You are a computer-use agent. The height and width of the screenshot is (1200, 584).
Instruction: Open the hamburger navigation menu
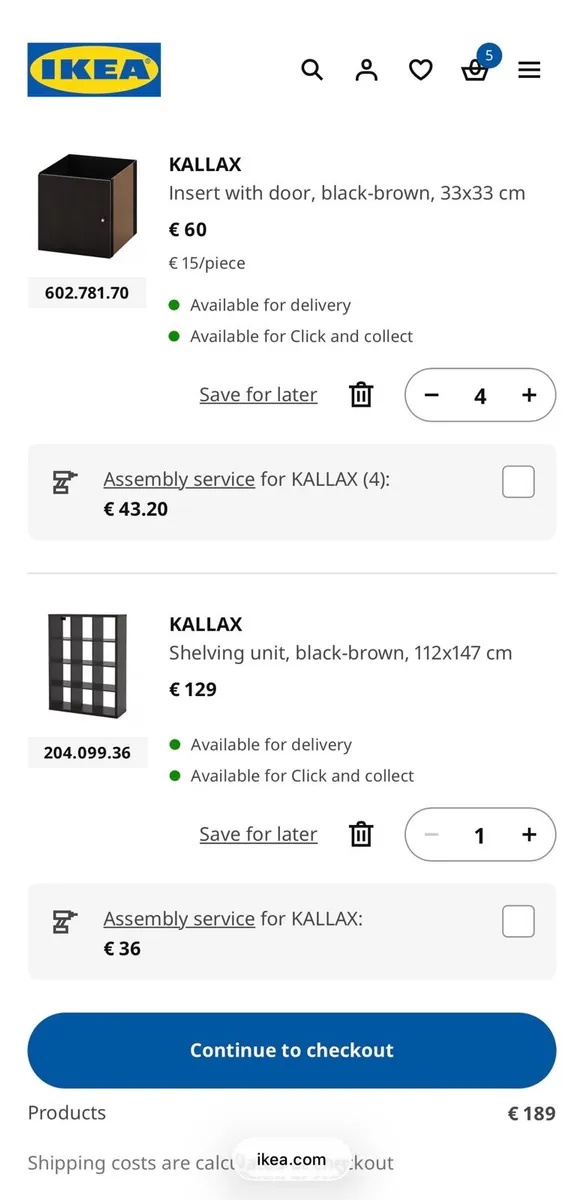point(529,70)
